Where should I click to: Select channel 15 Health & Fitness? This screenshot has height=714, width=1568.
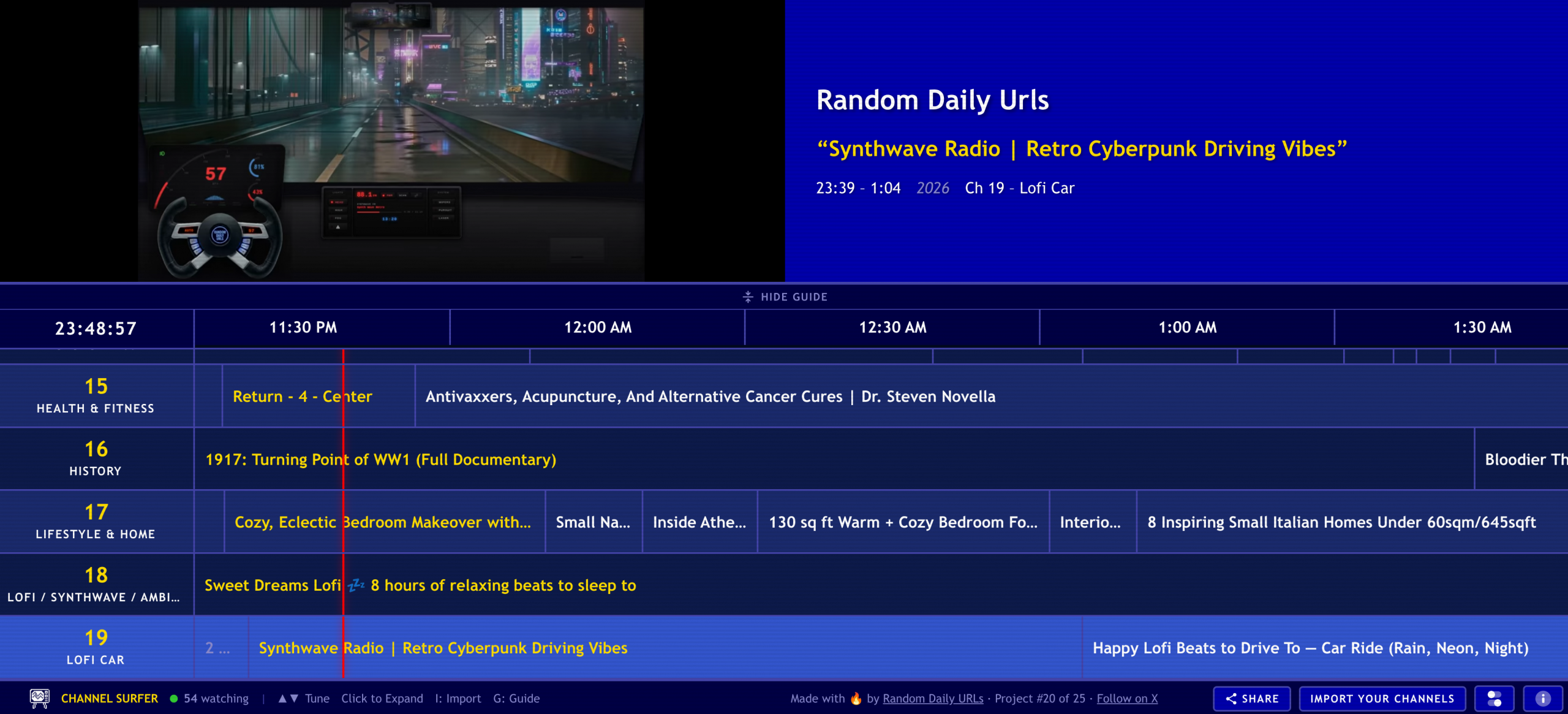(96, 395)
